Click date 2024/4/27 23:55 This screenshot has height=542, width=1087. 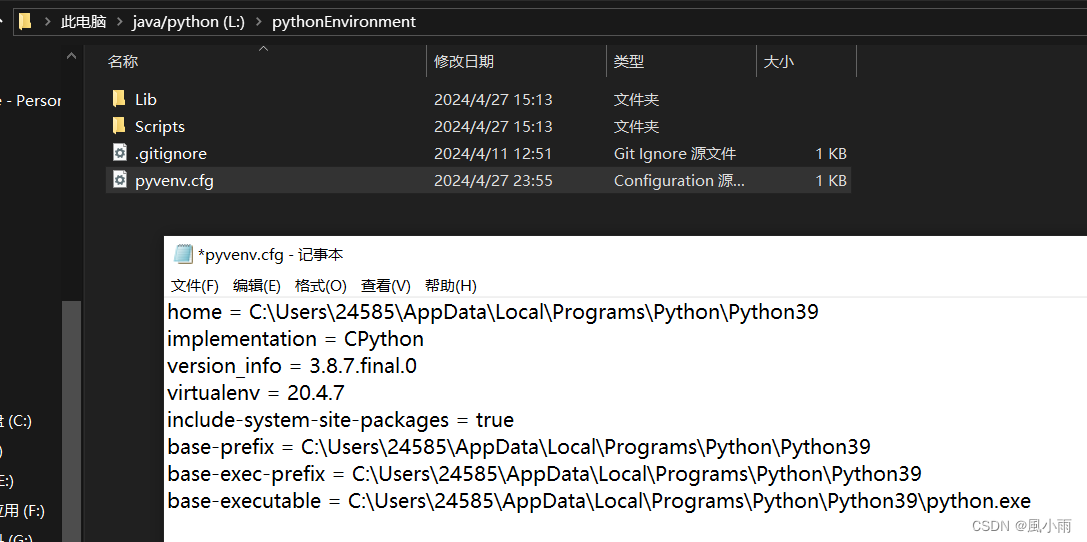click(x=493, y=180)
